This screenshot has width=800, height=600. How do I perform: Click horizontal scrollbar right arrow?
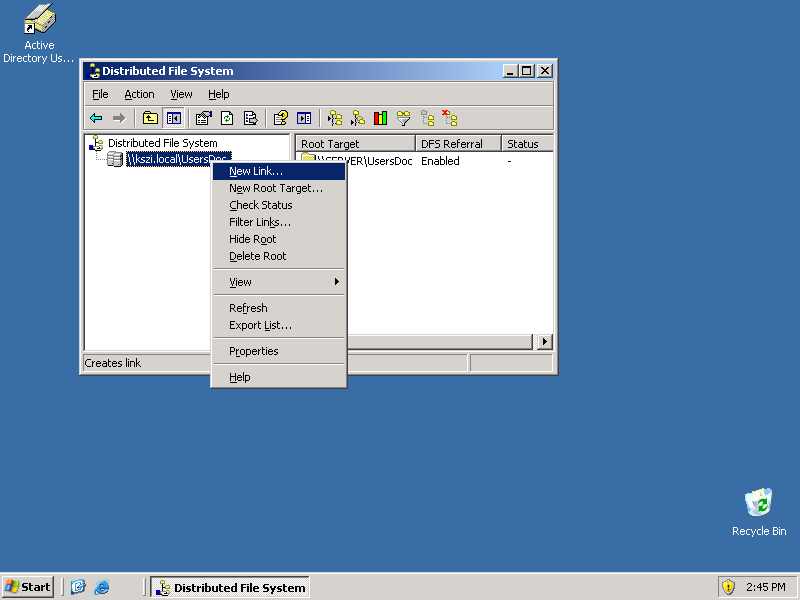(544, 341)
